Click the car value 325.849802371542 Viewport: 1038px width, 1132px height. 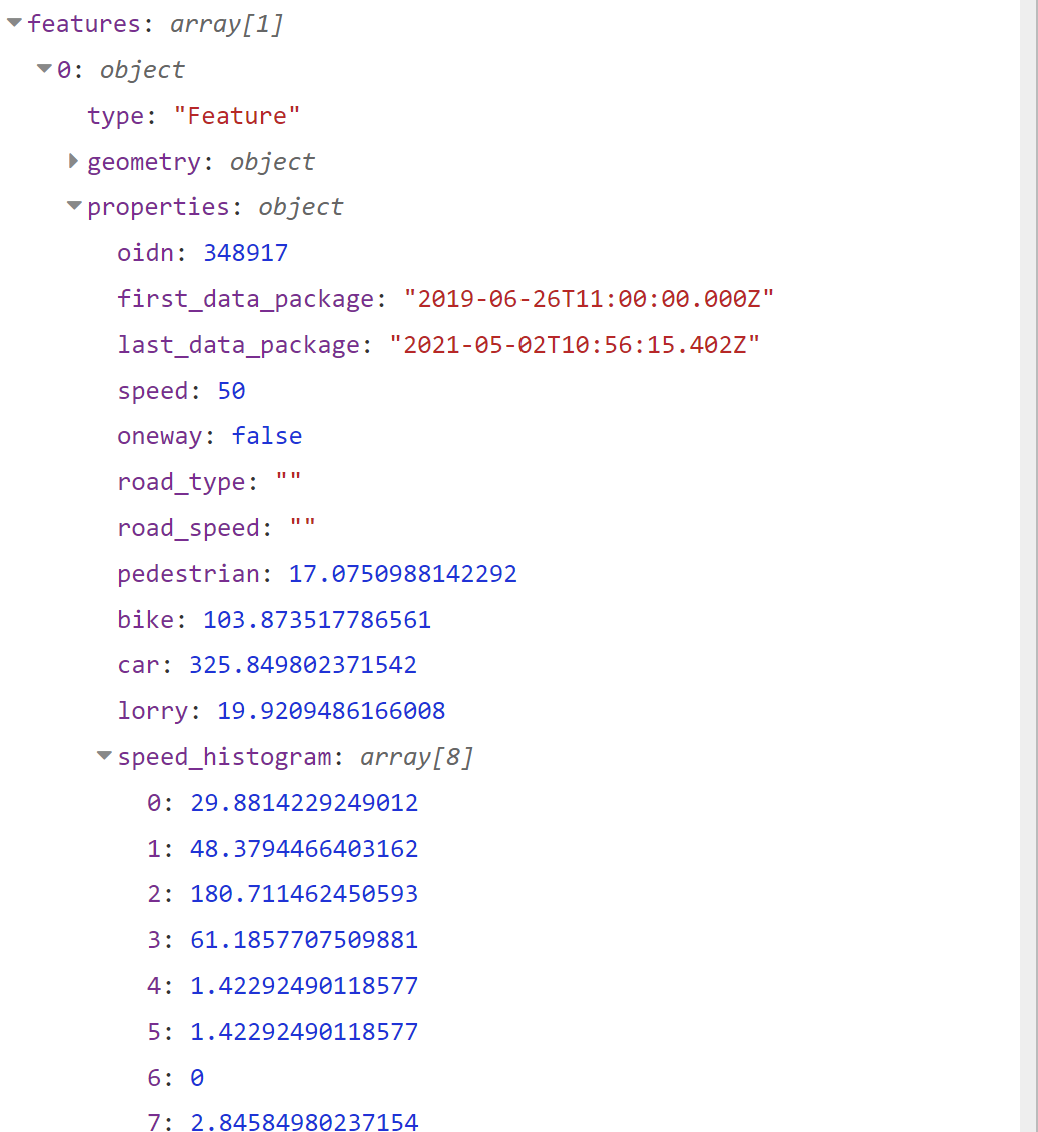click(x=302, y=664)
